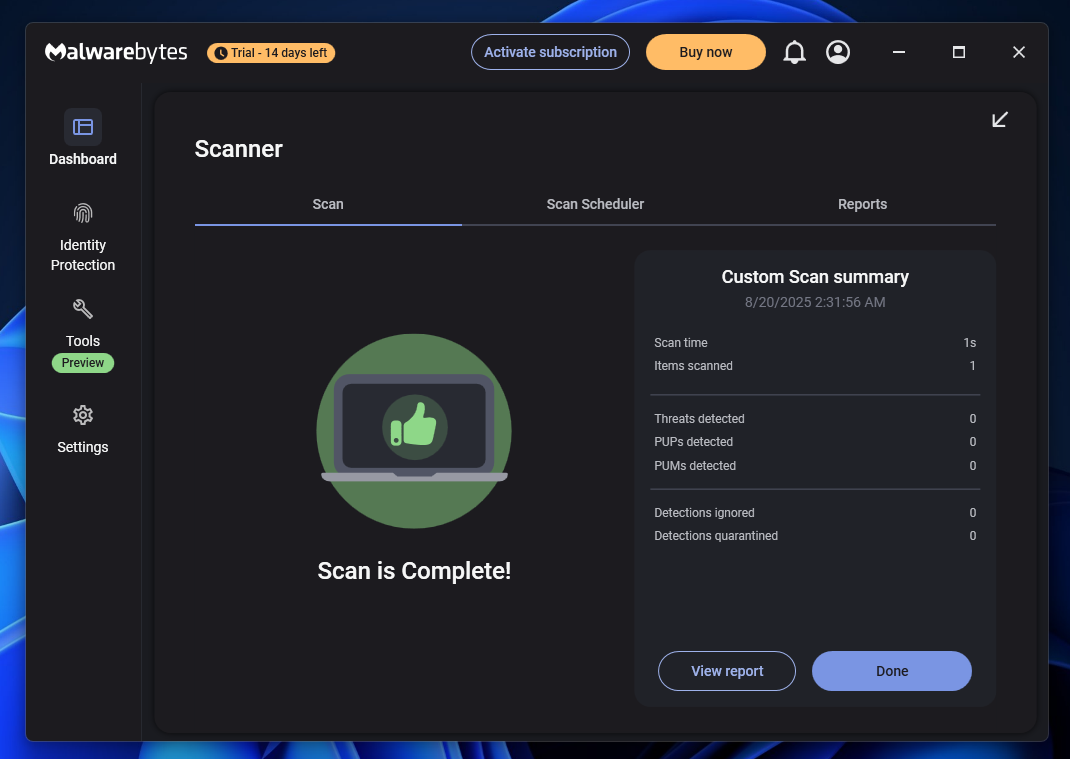Click the Preview badge under Tools

click(x=83, y=362)
